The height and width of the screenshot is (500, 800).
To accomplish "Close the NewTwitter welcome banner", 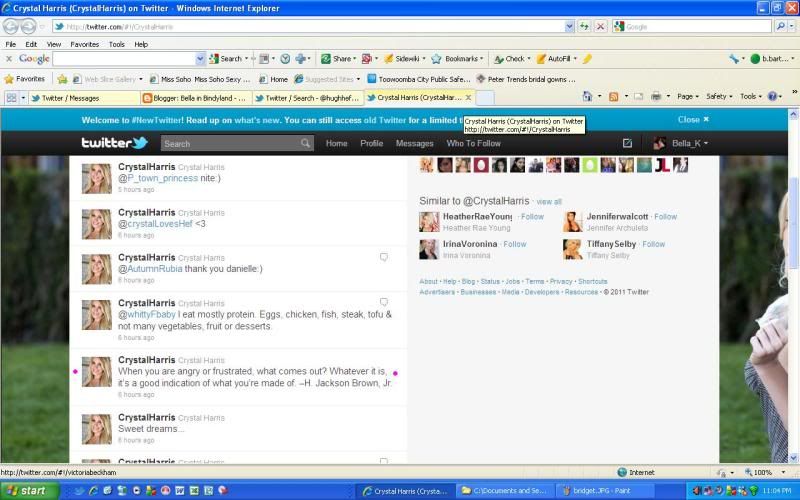I will 693,119.
